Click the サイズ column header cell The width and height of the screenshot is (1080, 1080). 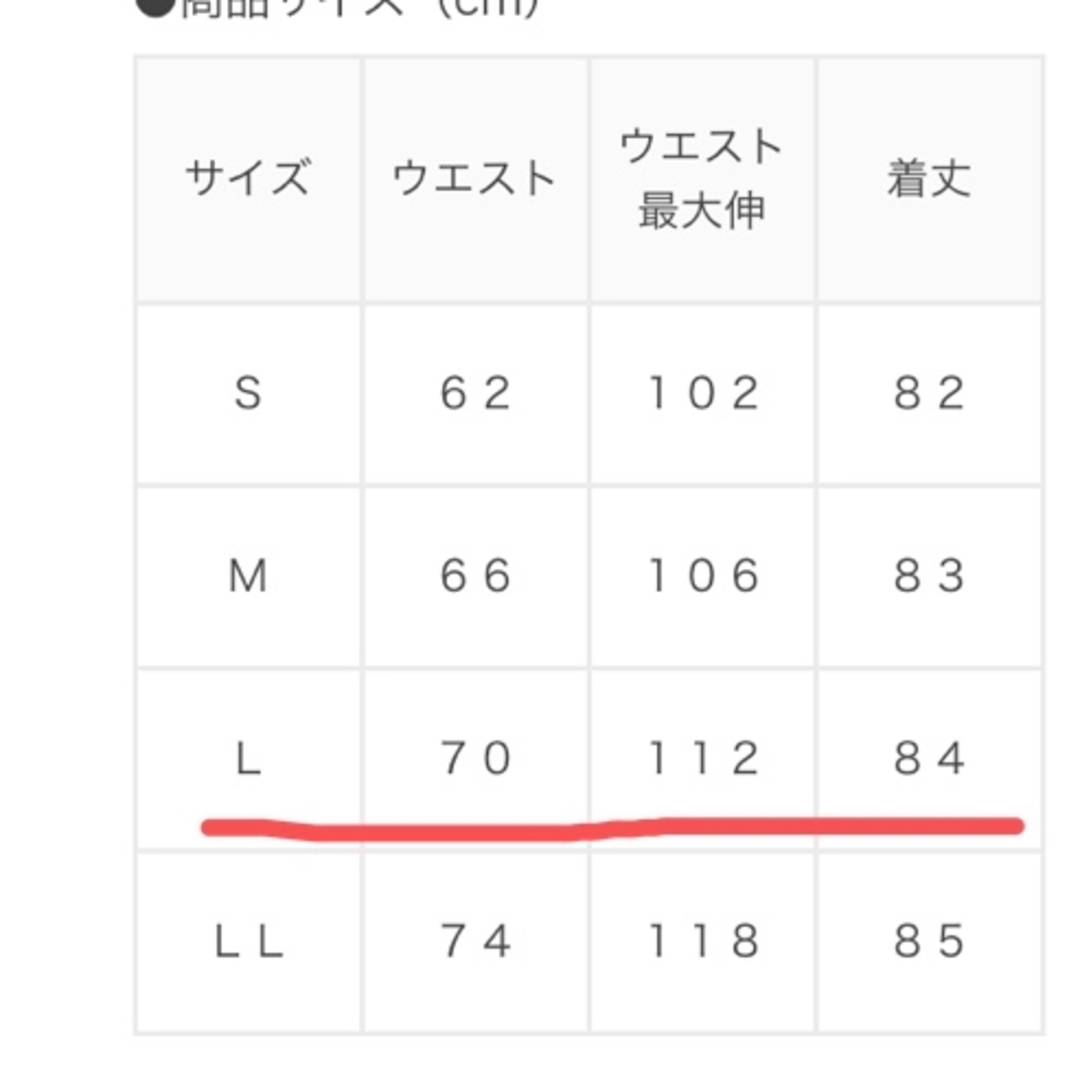[248, 179]
